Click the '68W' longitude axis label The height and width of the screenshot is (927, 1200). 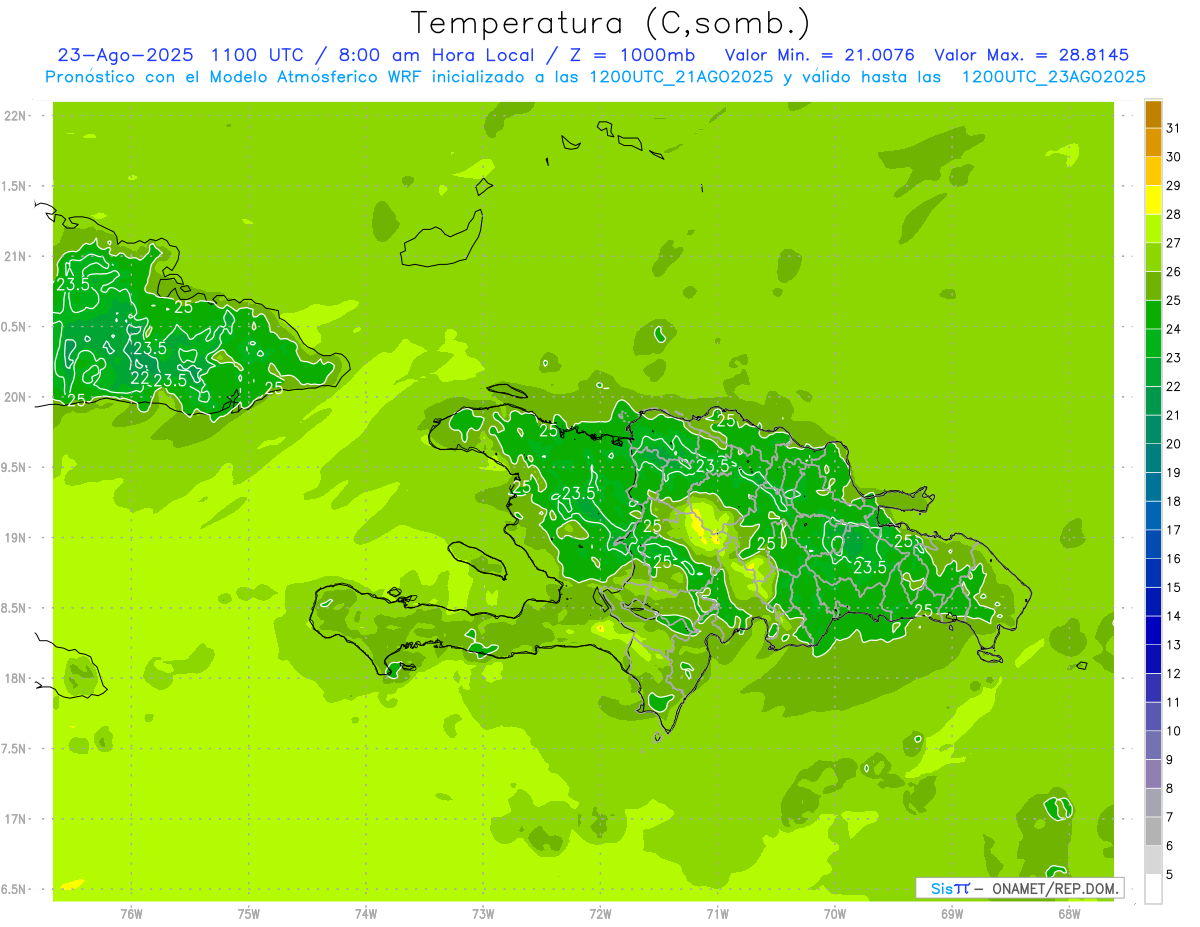[1069, 914]
